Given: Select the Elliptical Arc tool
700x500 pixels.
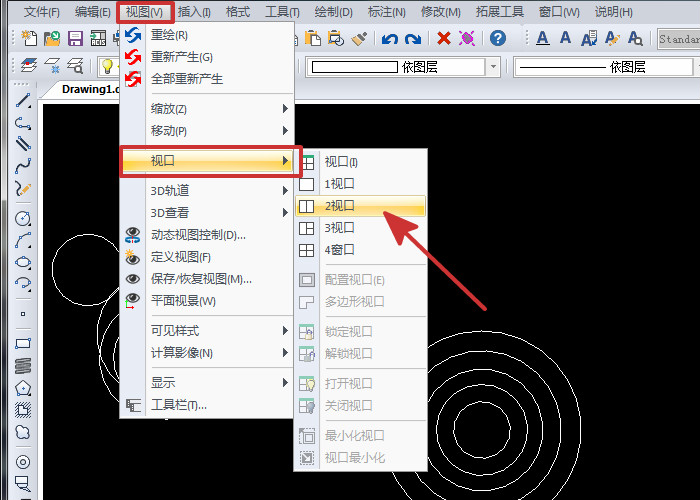Looking at the screenshot, I should (23, 283).
